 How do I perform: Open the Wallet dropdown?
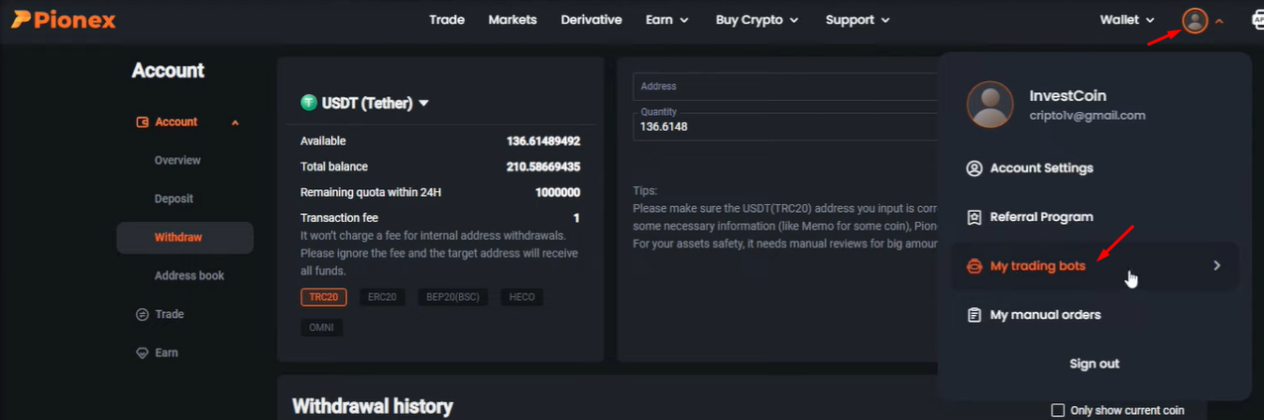1127,20
